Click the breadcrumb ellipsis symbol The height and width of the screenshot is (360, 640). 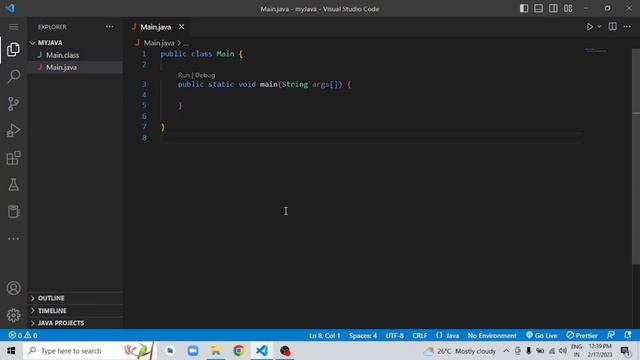pos(186,43)
